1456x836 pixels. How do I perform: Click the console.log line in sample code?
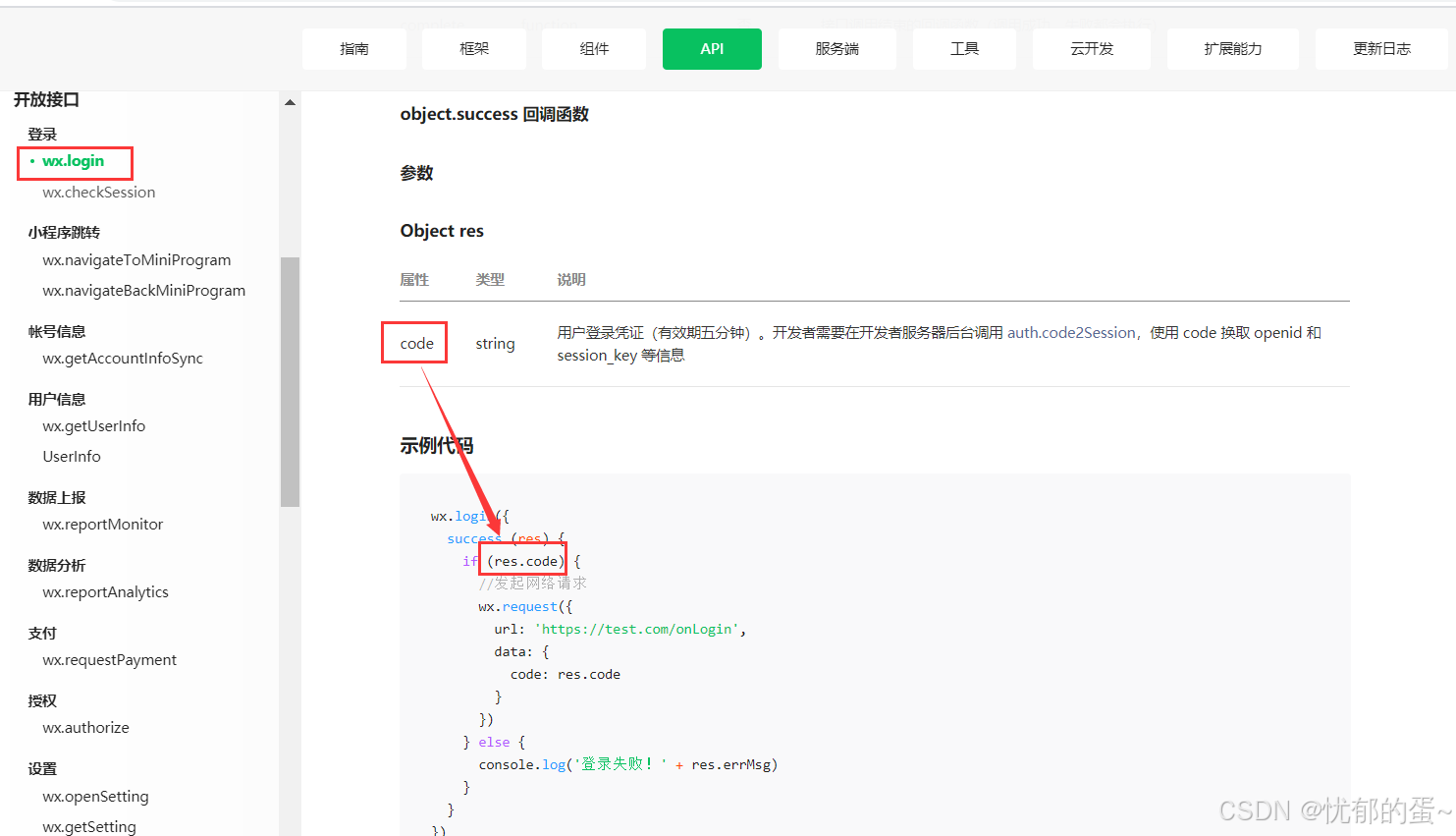point(628,764)
